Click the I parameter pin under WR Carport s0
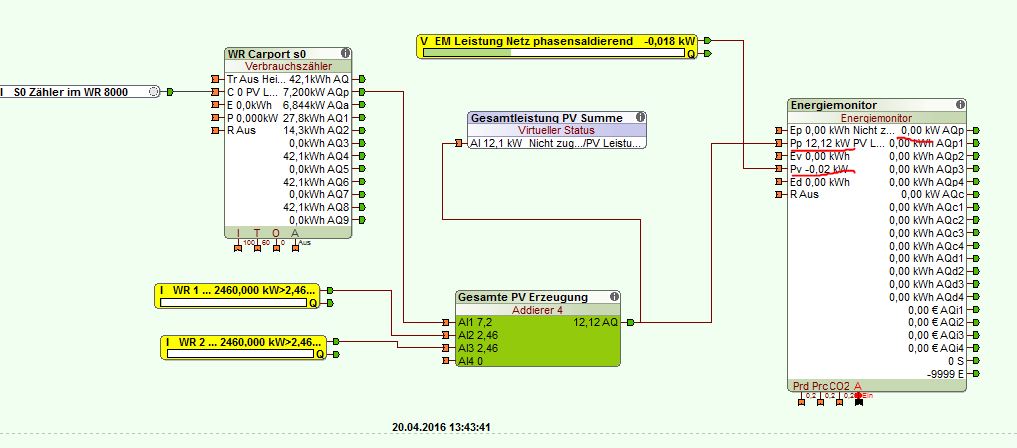This screenshot has height=448, width=1017. (237, 247)
